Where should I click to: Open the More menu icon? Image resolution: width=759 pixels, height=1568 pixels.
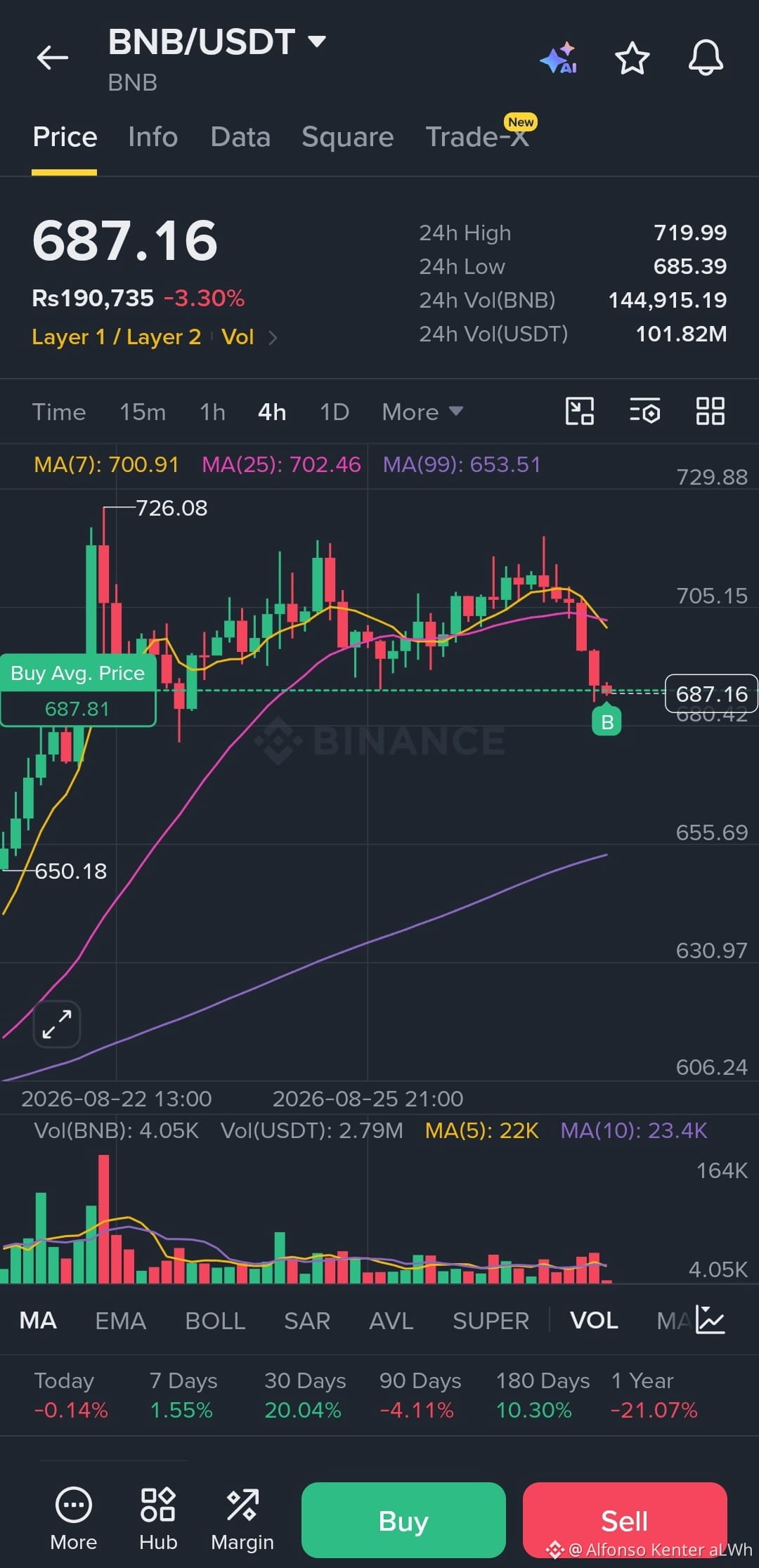click(74, 1520)
